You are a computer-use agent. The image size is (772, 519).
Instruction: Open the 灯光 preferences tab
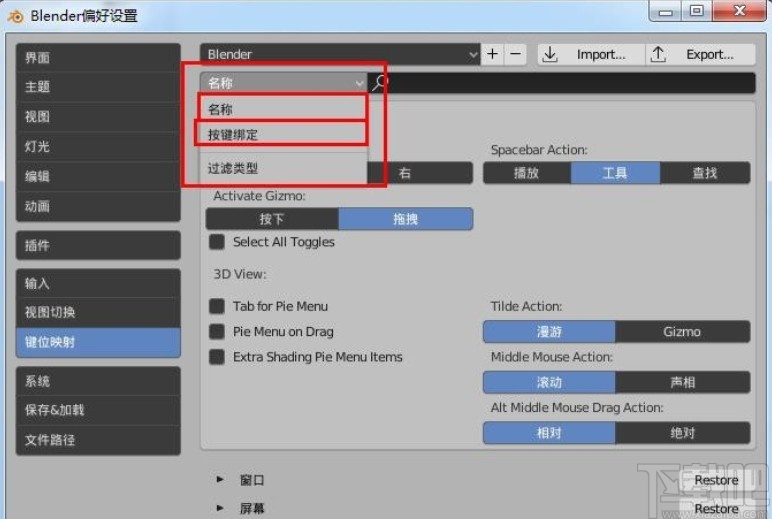[x=98, y=146]
